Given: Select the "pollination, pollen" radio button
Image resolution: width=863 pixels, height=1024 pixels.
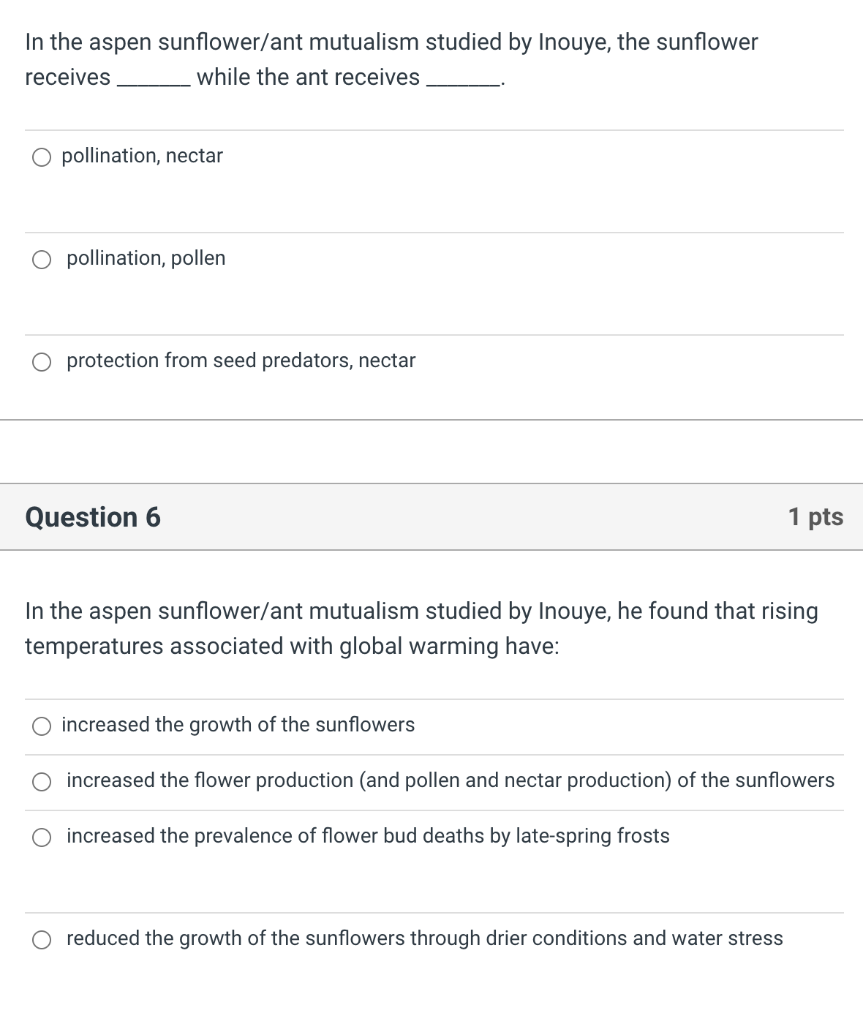Looking at the screenshot, I should 41,259.
